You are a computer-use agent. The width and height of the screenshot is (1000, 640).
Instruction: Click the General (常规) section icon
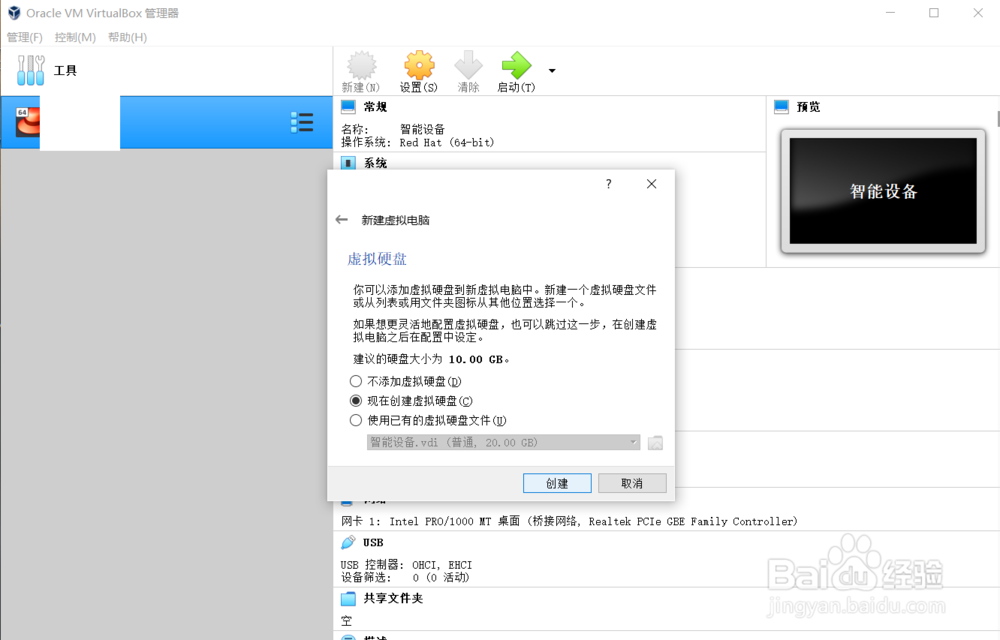(x=348, y=106)
